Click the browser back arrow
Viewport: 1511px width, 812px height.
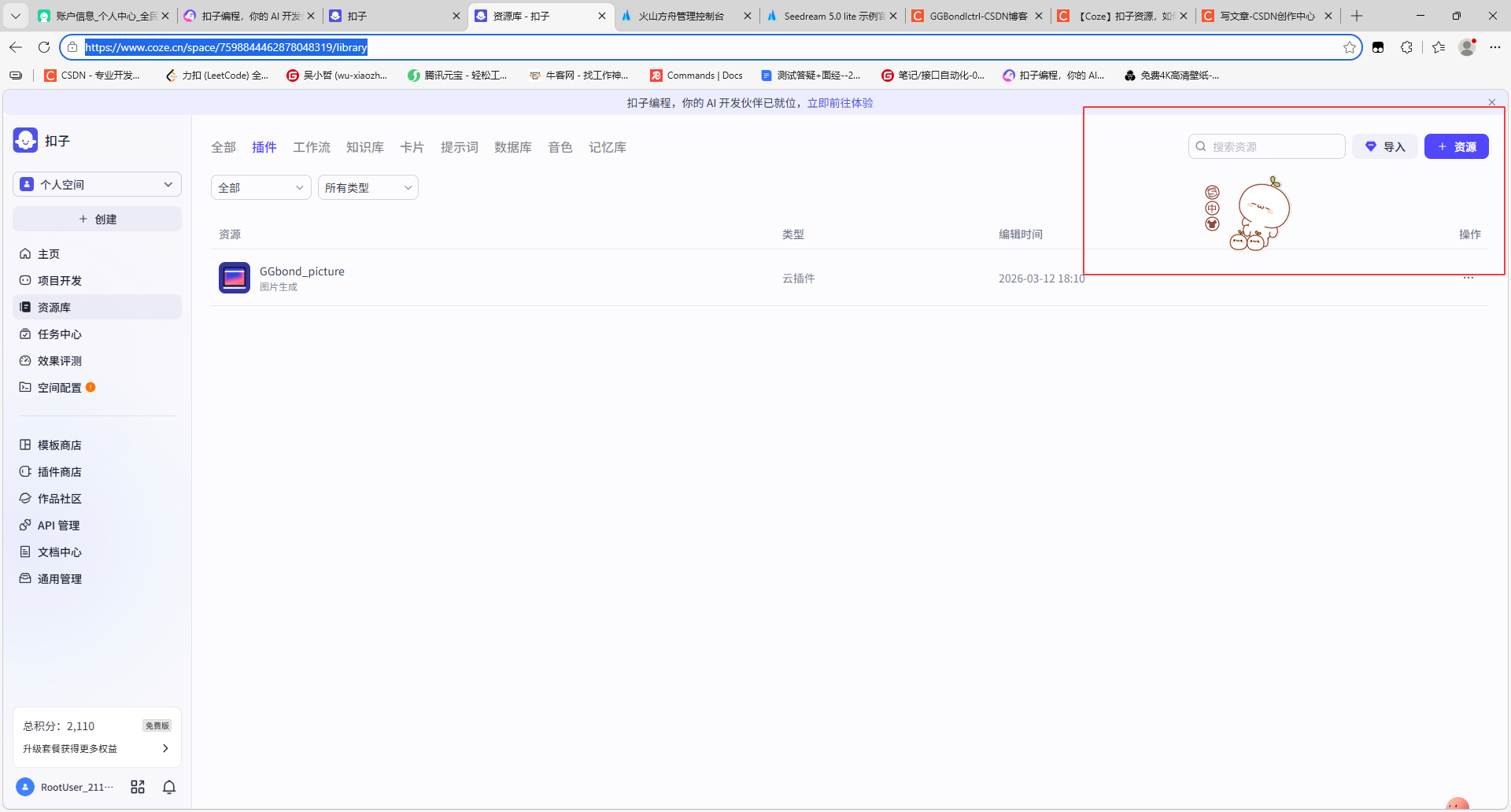pos(16,47)
